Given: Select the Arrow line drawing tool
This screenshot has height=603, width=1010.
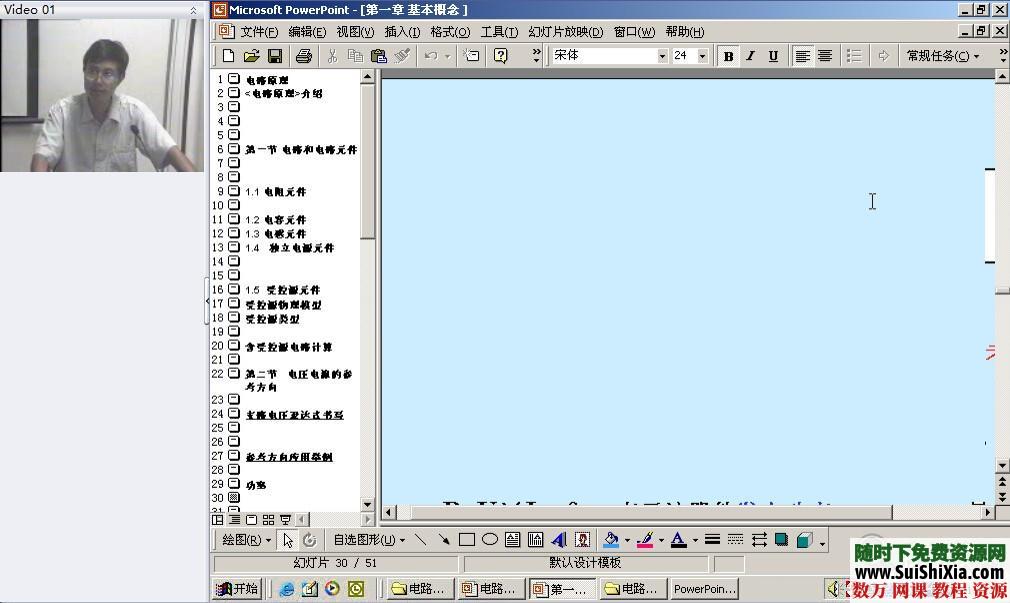Looking at the screenshot, I should click(443, 540).
